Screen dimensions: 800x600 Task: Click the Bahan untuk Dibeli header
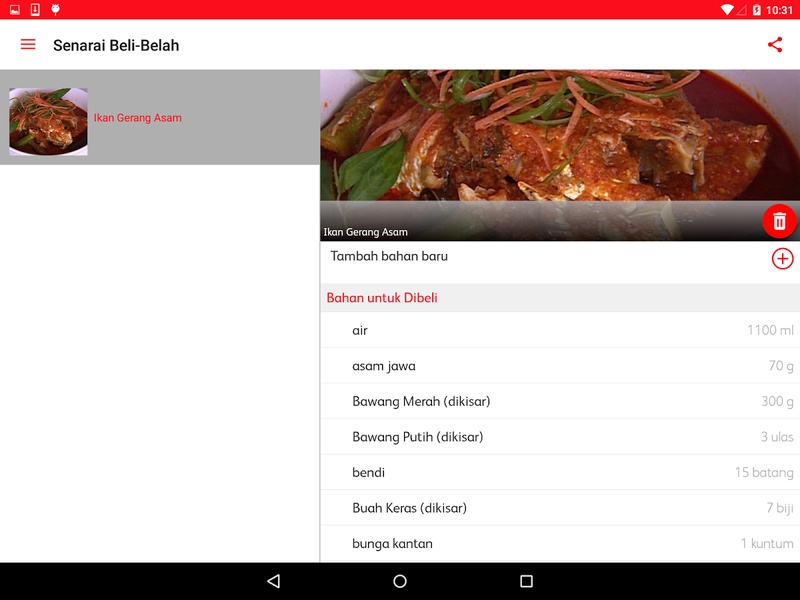pyautogui.click(x=560, y=298)
